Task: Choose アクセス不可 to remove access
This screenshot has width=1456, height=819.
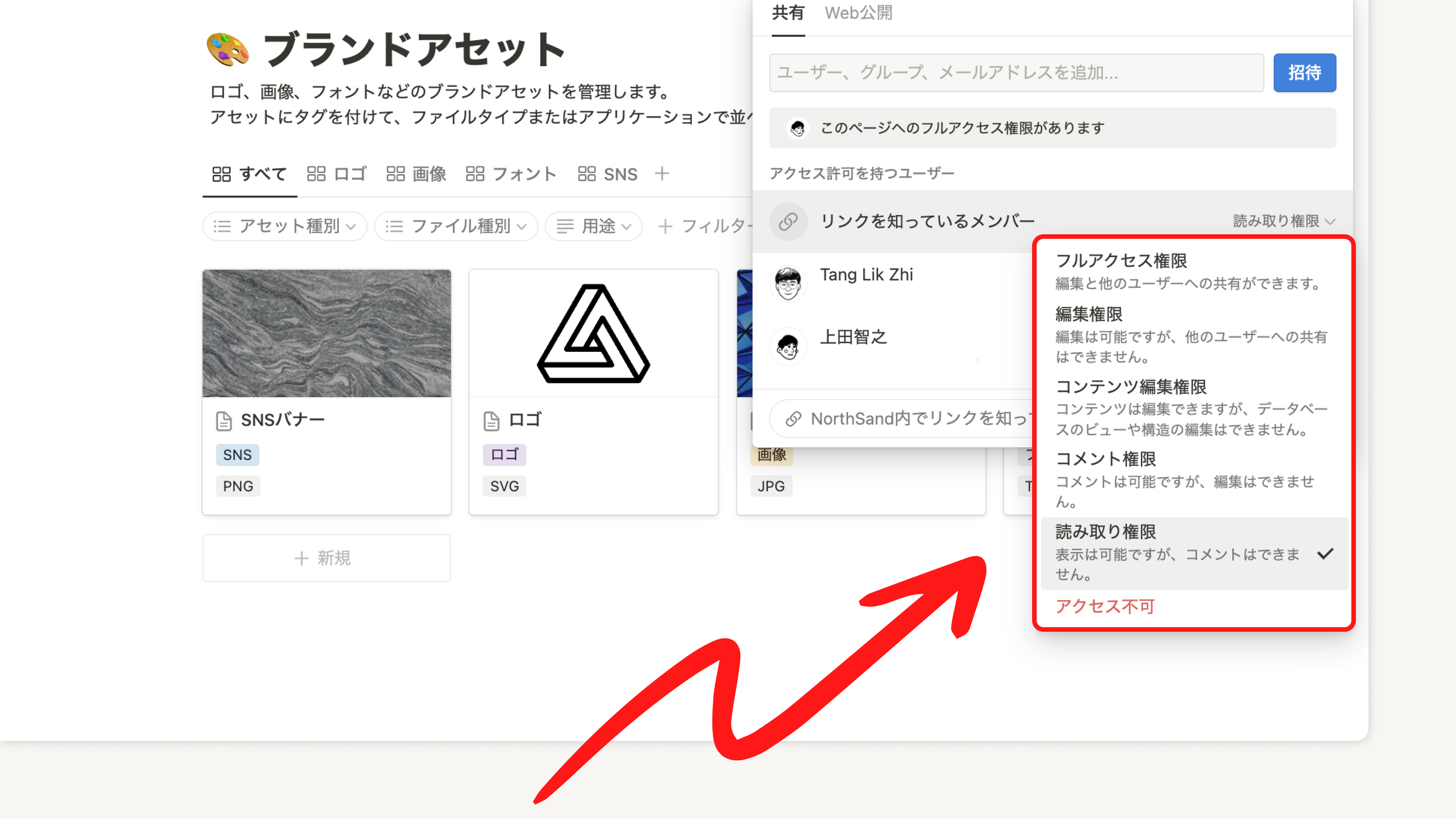Action: pos(1104,606)
